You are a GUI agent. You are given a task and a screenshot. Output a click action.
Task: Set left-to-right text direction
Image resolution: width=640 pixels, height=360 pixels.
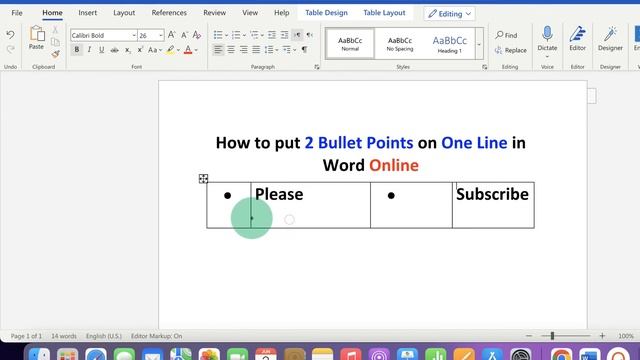tap(297, 35)
